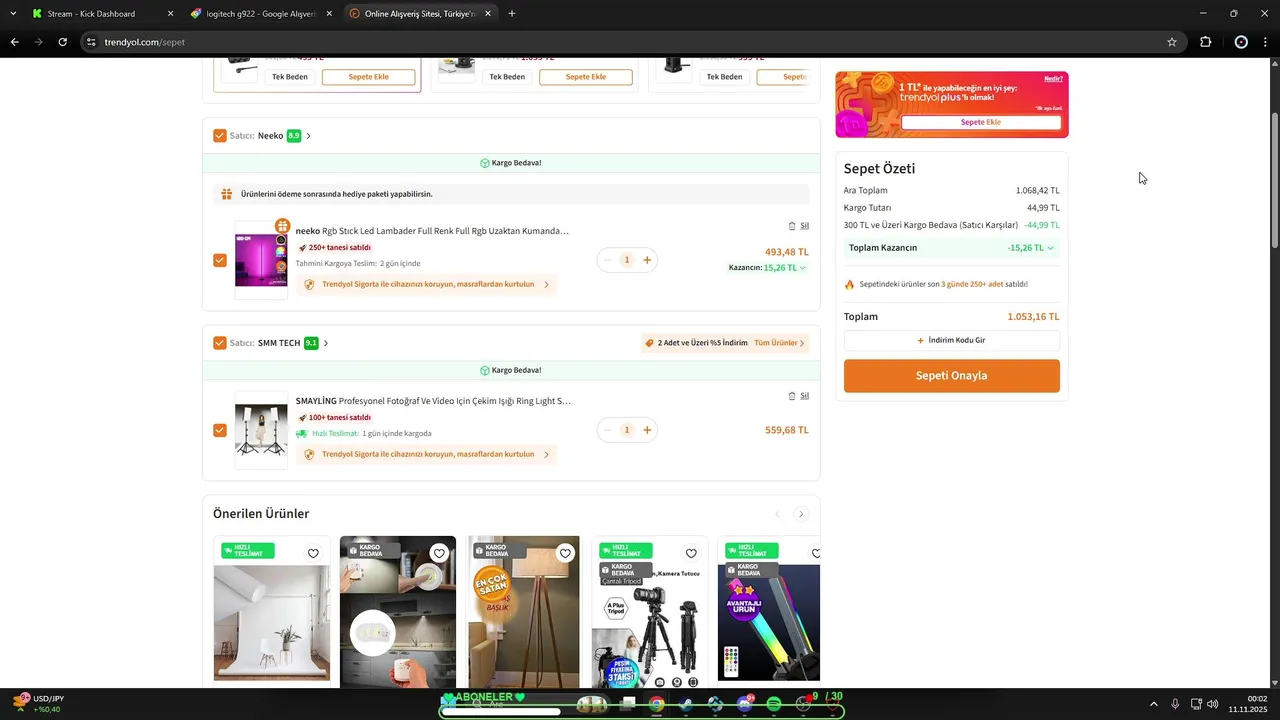Open USD/JPY widget on taskbar
Image resolution: width=1280 pixels, height=720 pixels.
(x=37, y=704)
